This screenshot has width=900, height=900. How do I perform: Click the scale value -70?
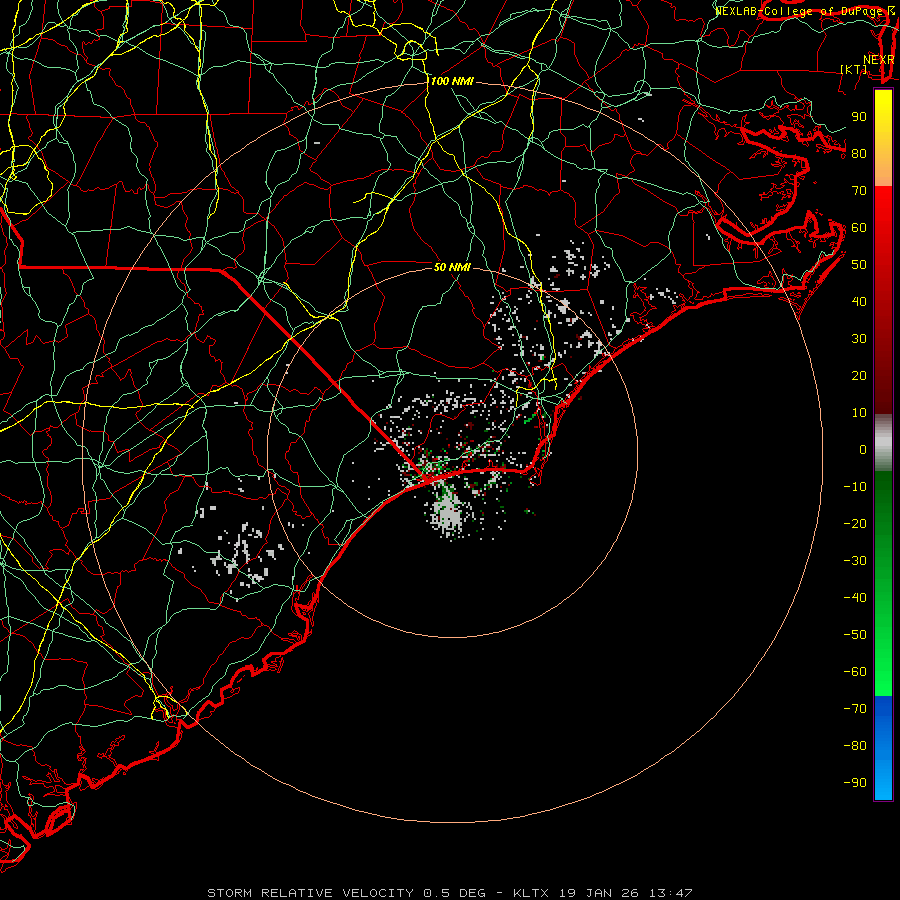coord(855,708)
